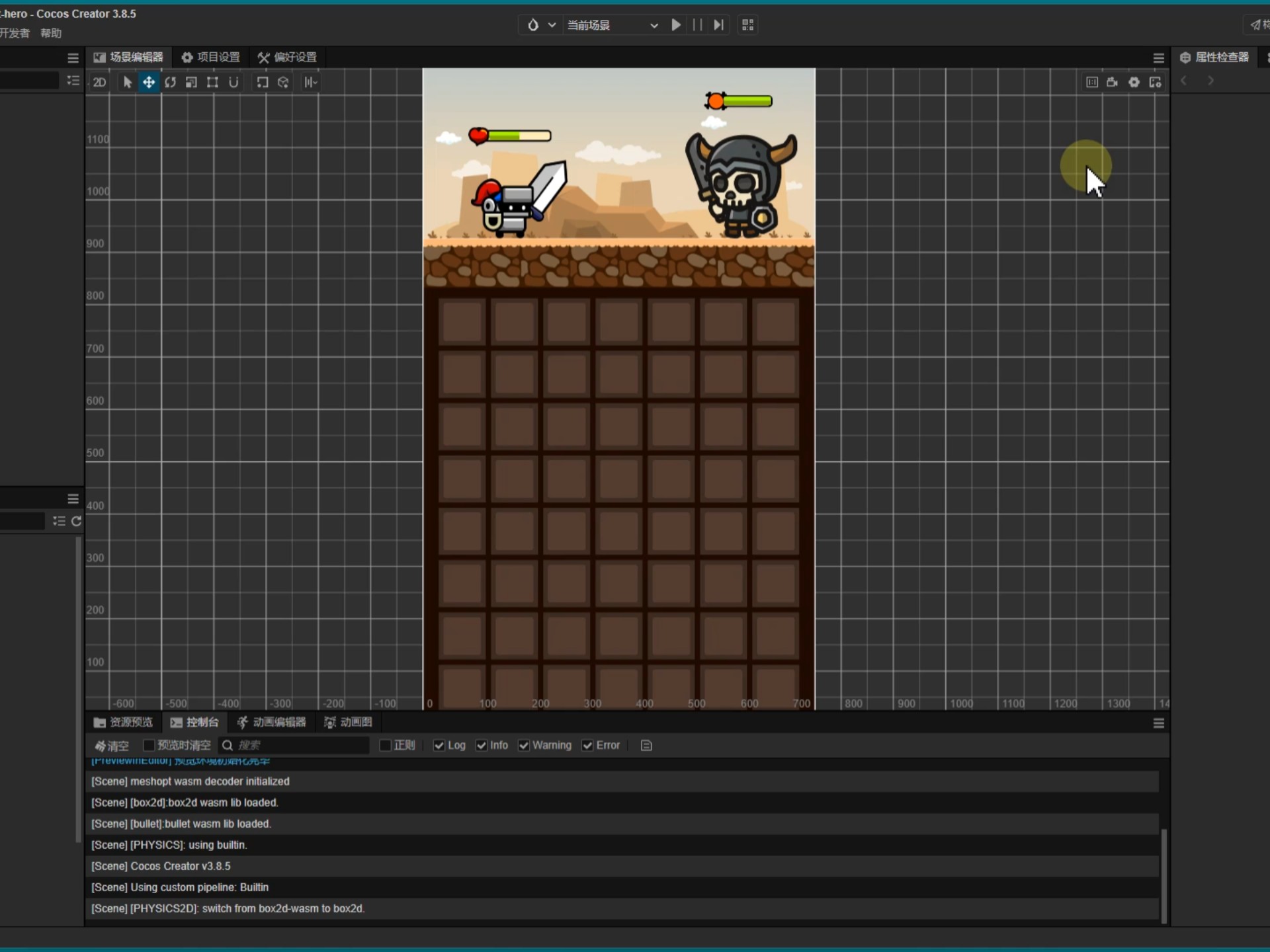Open the 开发者 menu
Viewport: 1270px width, 952px height.
coord(15,33)
